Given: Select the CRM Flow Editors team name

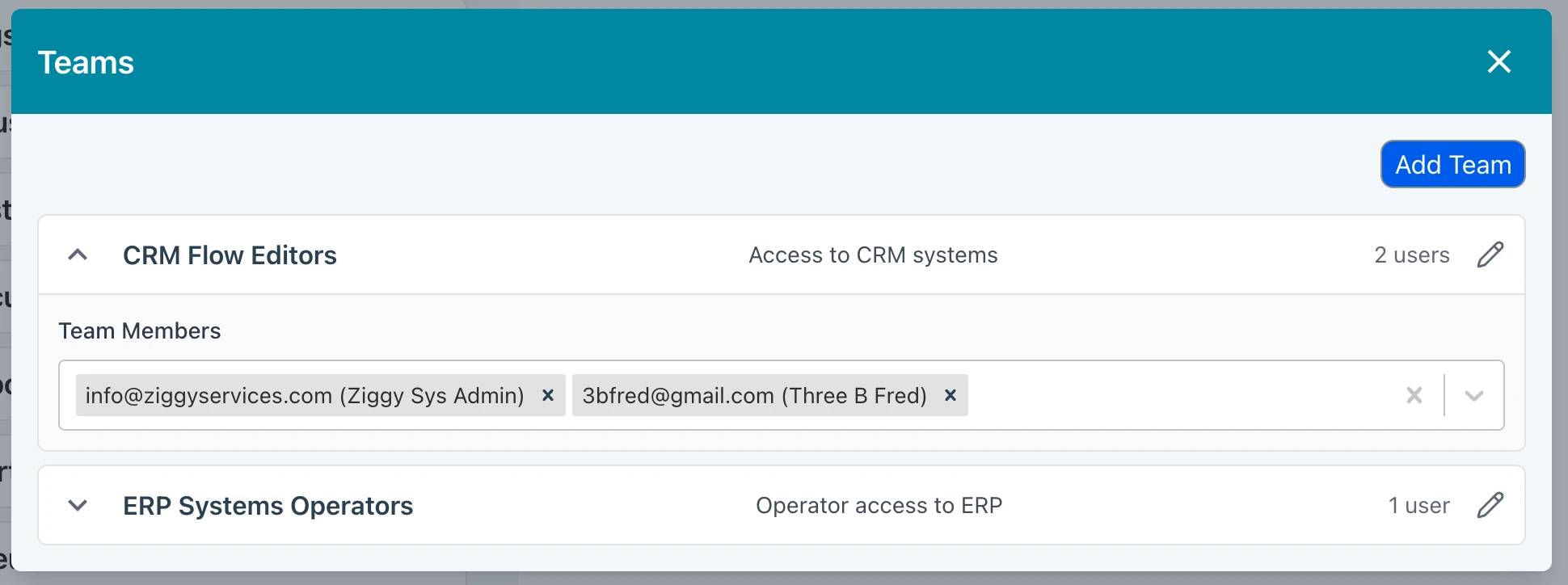Looking at the screenshot, I should [230, 255].
